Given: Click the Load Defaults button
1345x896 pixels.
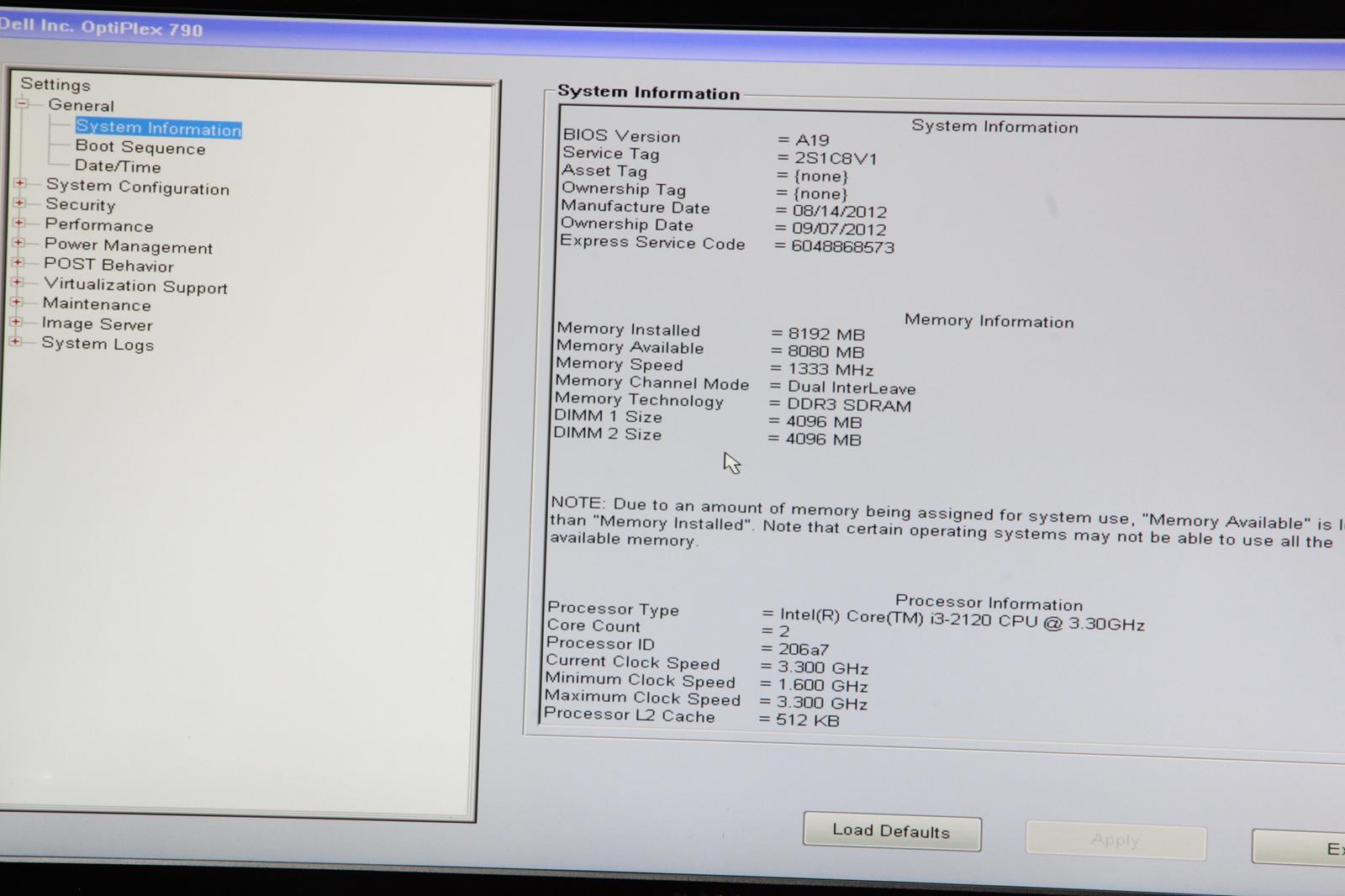Looking at the screenshot, I should click(x=892, y=831).
